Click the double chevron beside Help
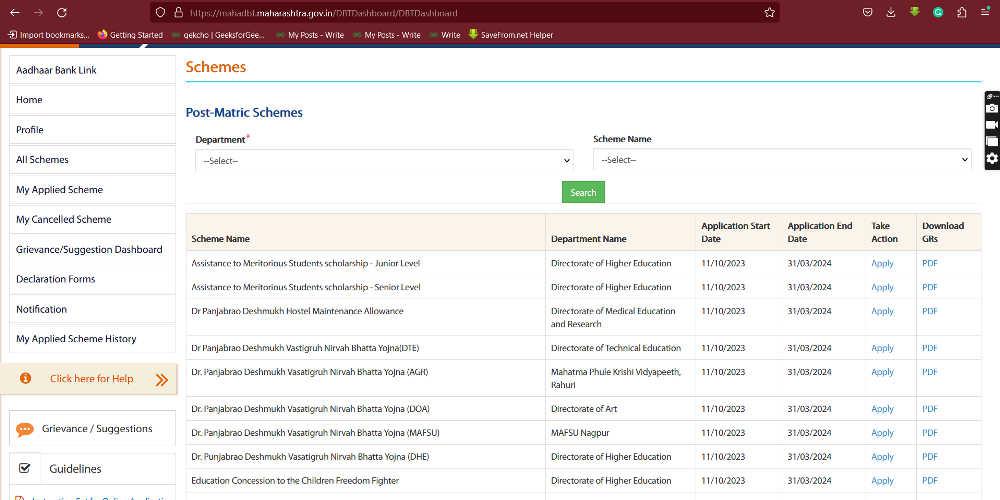 tap(161, 380)
